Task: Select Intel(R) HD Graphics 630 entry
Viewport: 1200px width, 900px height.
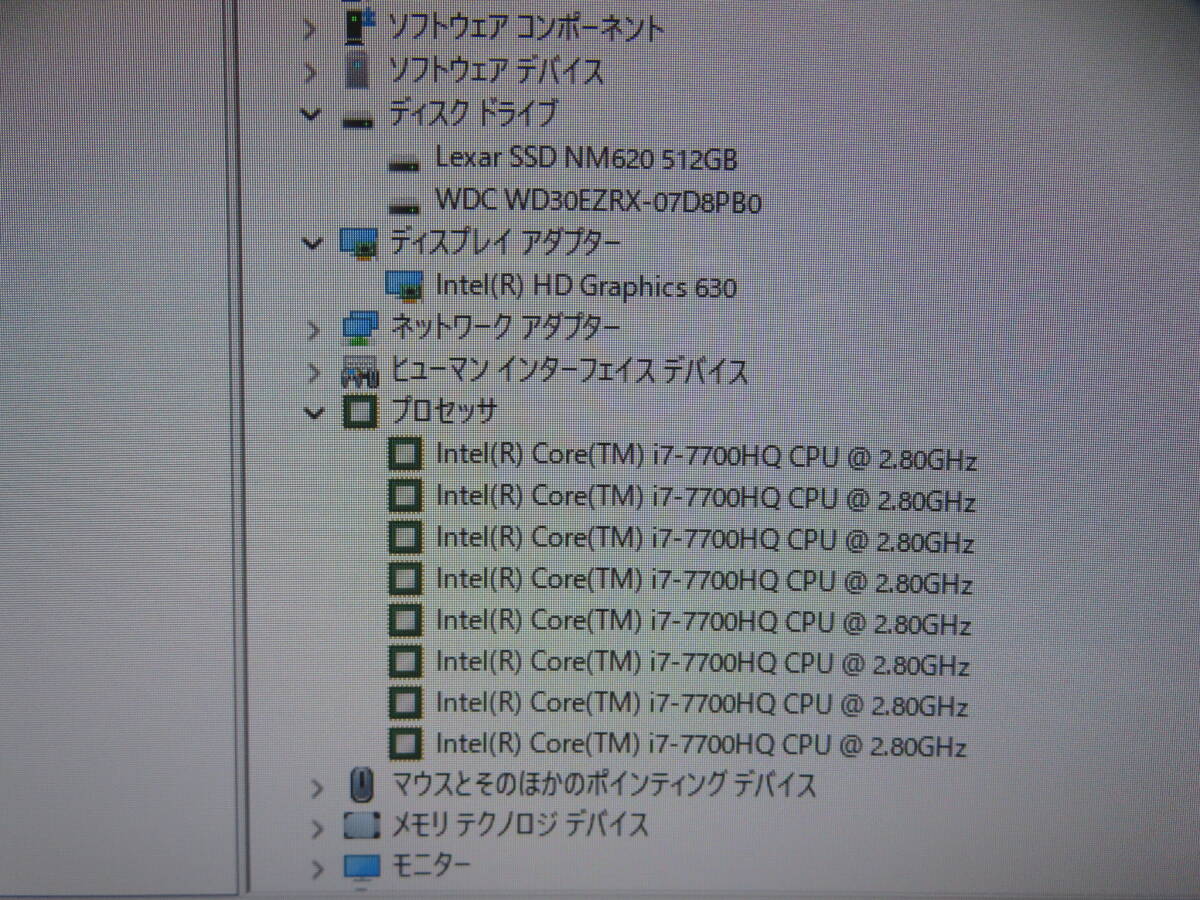Action: (586, 287)
